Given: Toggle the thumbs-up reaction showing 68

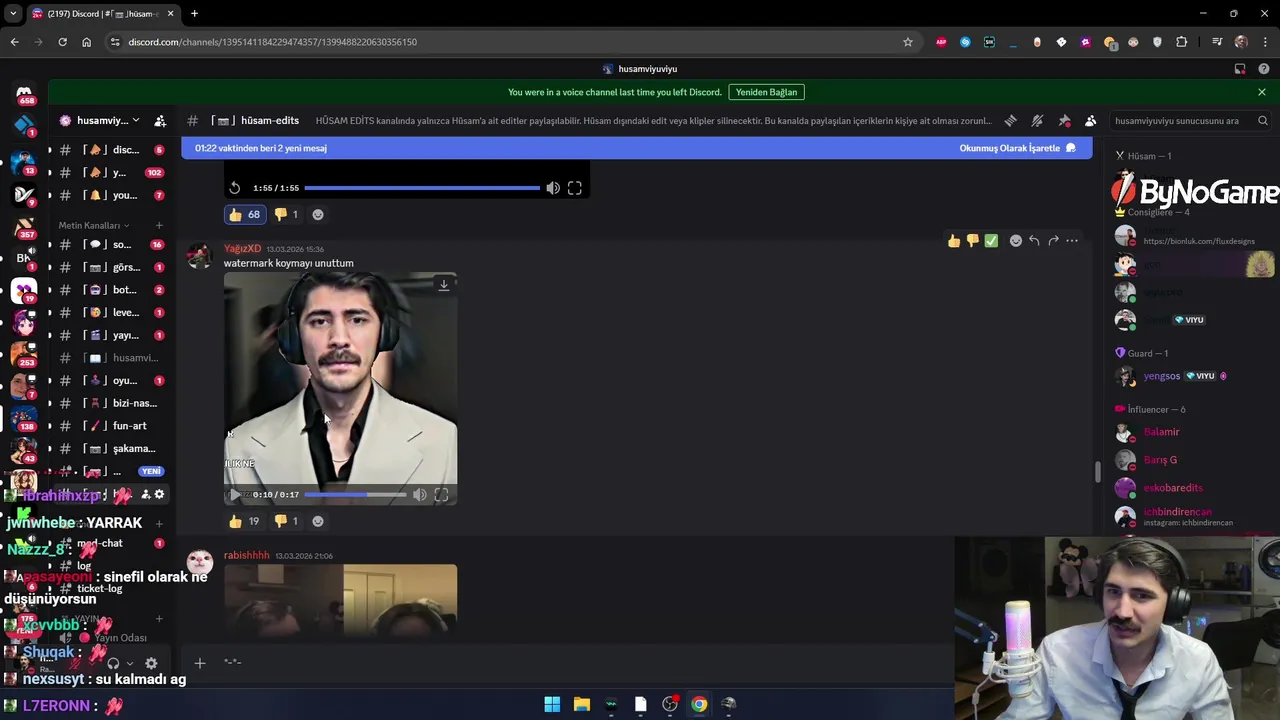Looking at the screenshot, I should click(244, 214).
